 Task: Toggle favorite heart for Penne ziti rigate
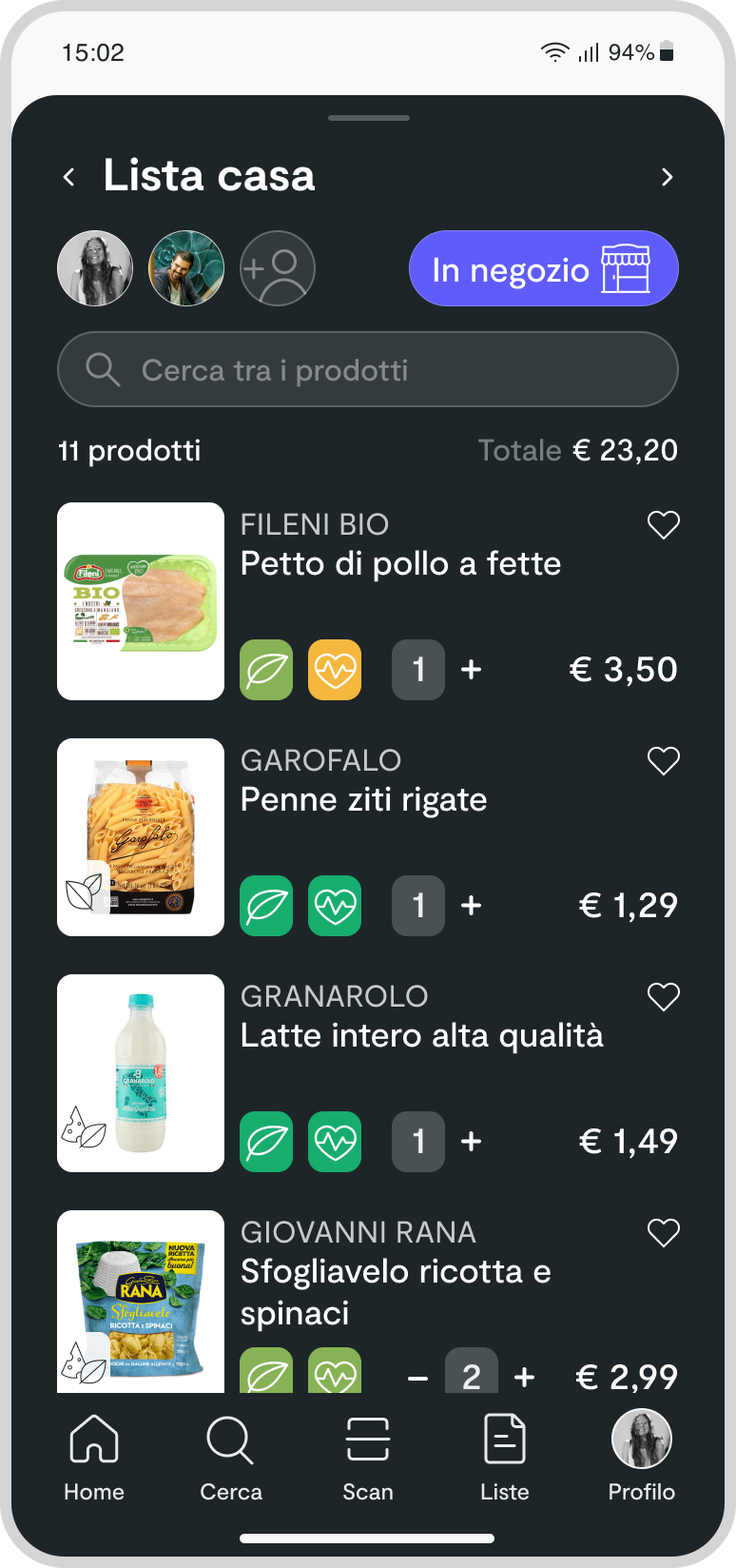point(664,760)
